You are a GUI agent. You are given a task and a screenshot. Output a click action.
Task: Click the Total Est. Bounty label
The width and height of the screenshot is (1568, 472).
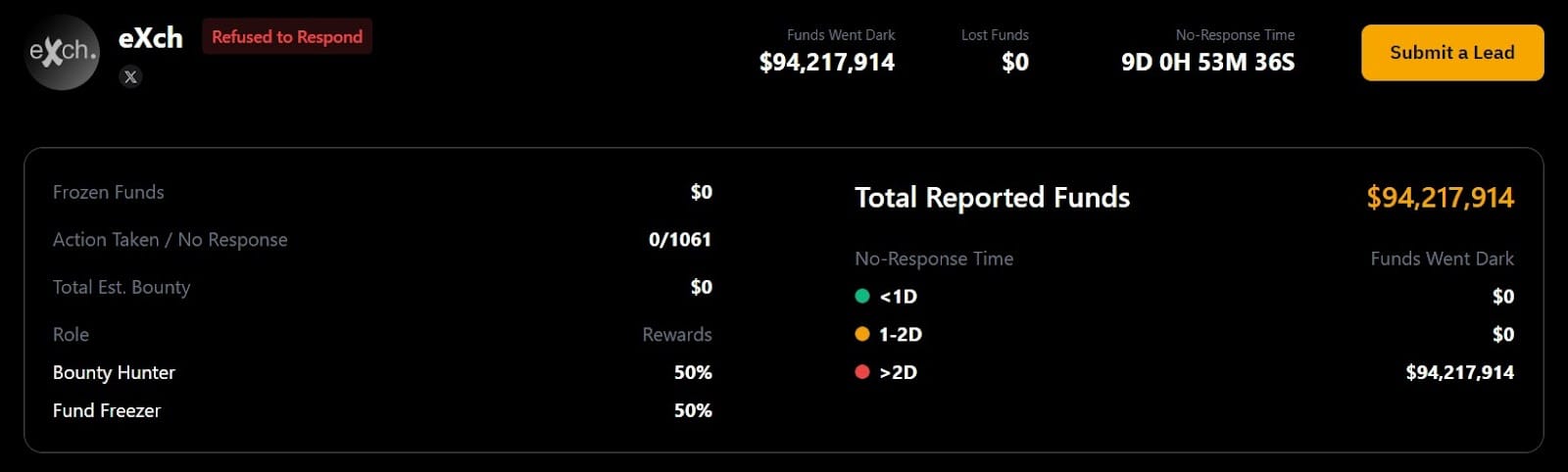coord(122,288)
